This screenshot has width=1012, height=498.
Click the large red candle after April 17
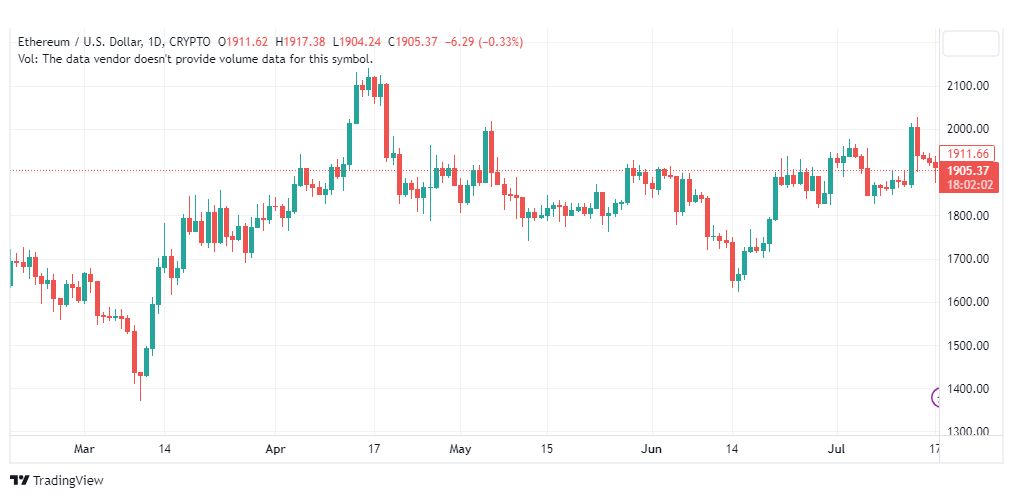point(387,121)
